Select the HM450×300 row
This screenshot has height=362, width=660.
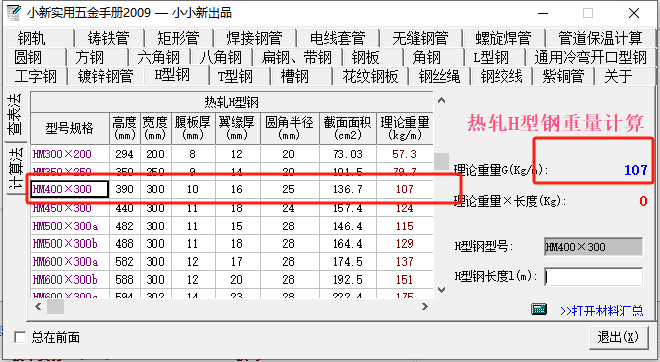tap(232, 208)
